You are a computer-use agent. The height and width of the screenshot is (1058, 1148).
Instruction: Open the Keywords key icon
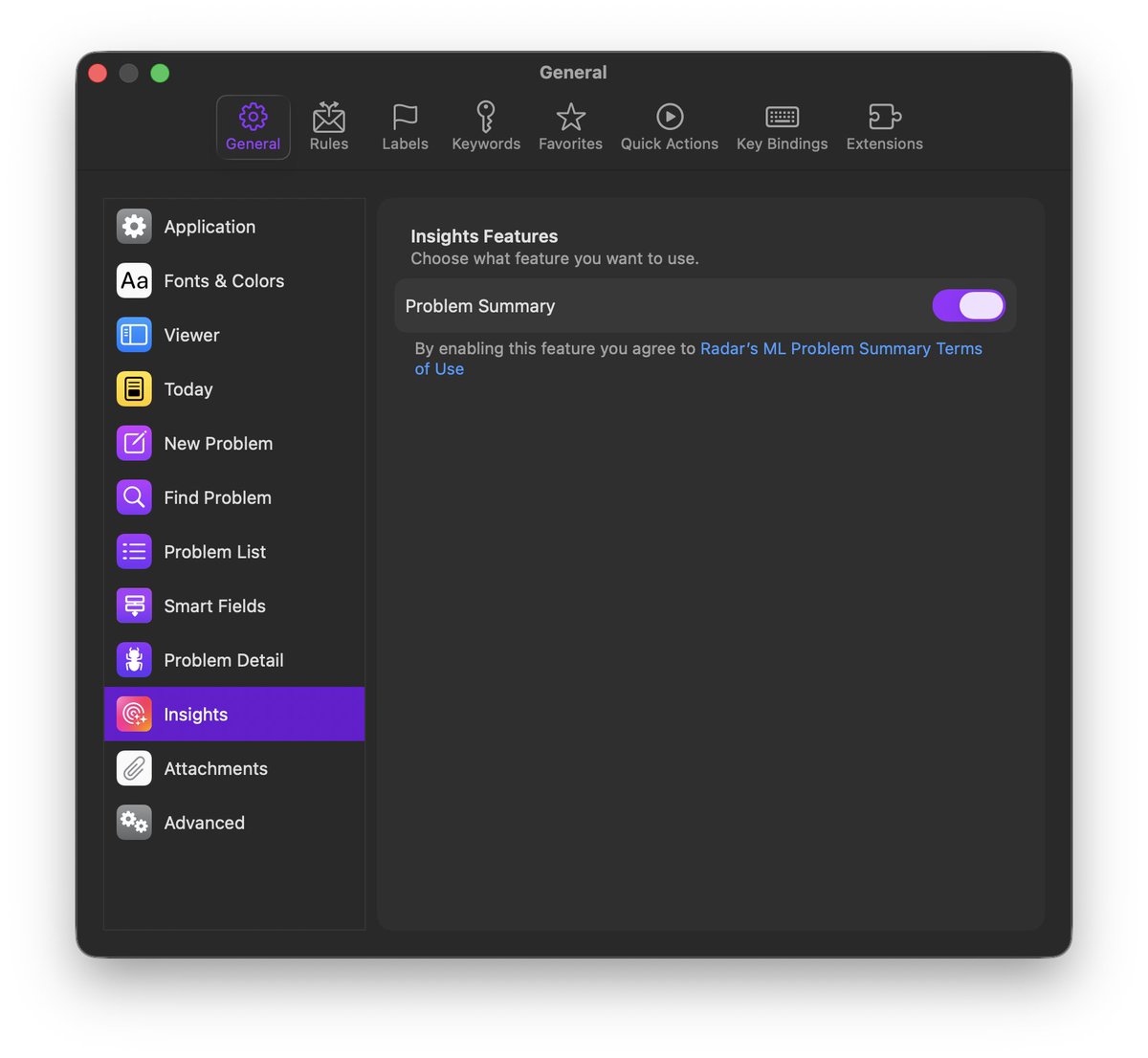(x=486, y=117)
